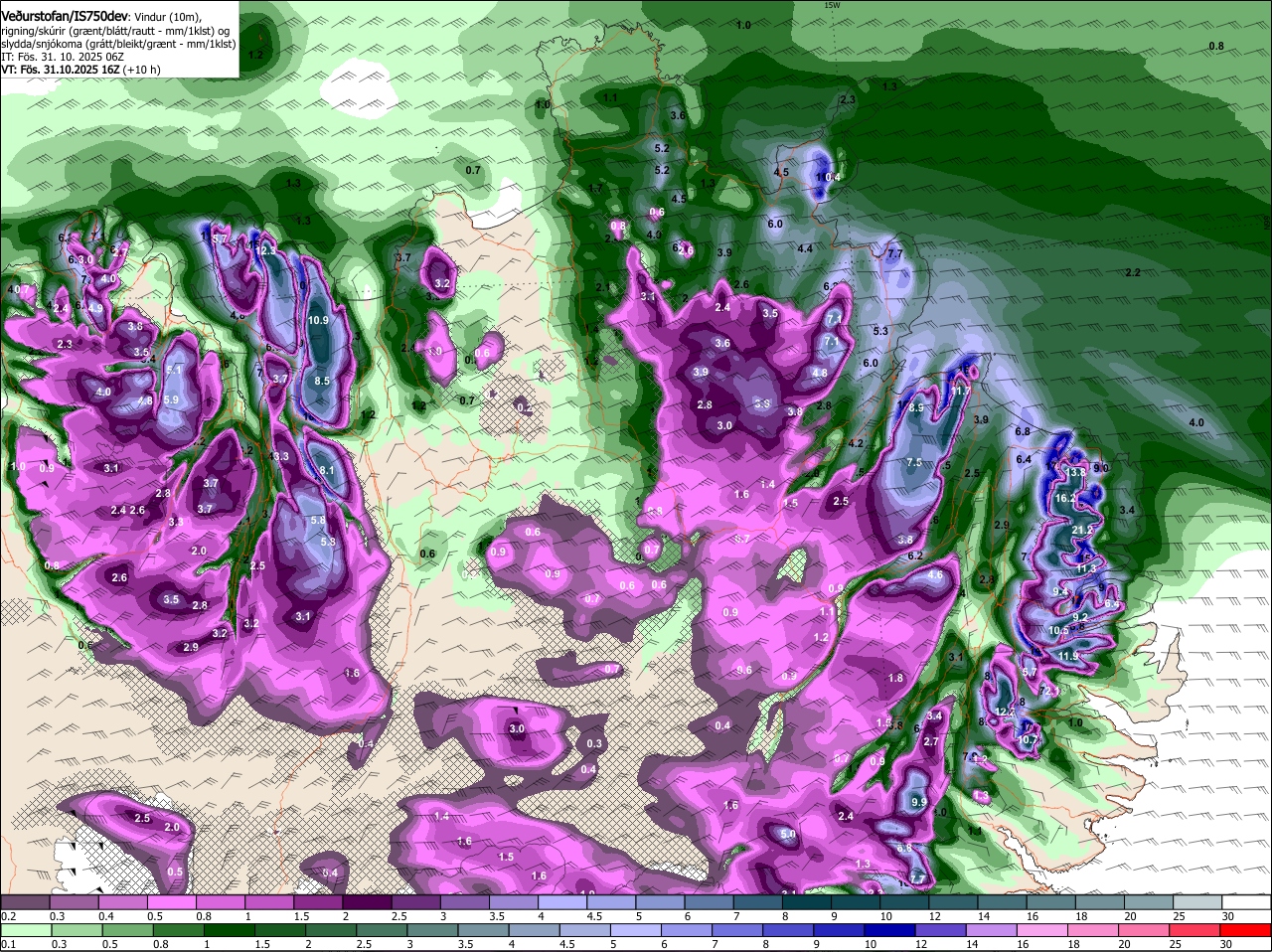Image resolution: width=1272 pixels, height=952 pixels.
Task: Select the pale grey 25 mm snow swatch
Action: 1196,900
